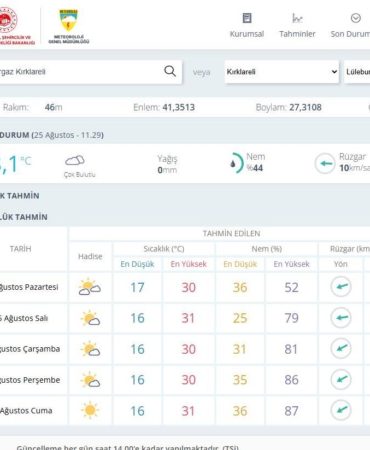Click the Ağustos Salı date row
The height and width of the screenshot is (450, 370).
click(24, 318)
